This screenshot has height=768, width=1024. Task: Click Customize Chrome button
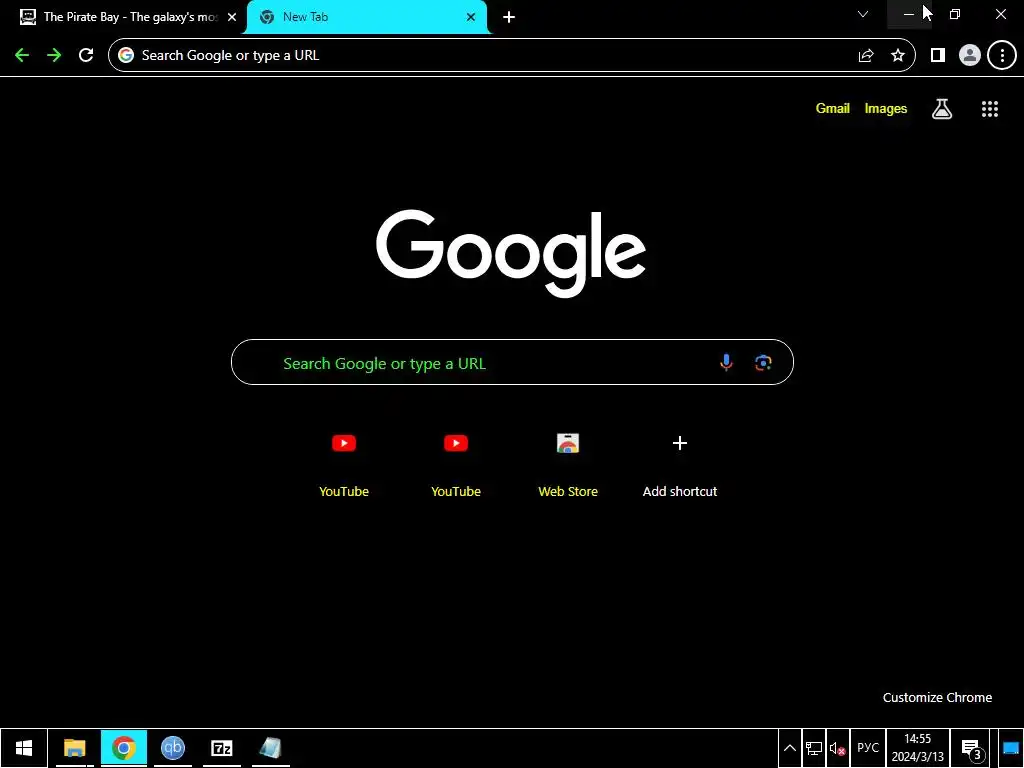pyautogui.click(x=937, y=697)
